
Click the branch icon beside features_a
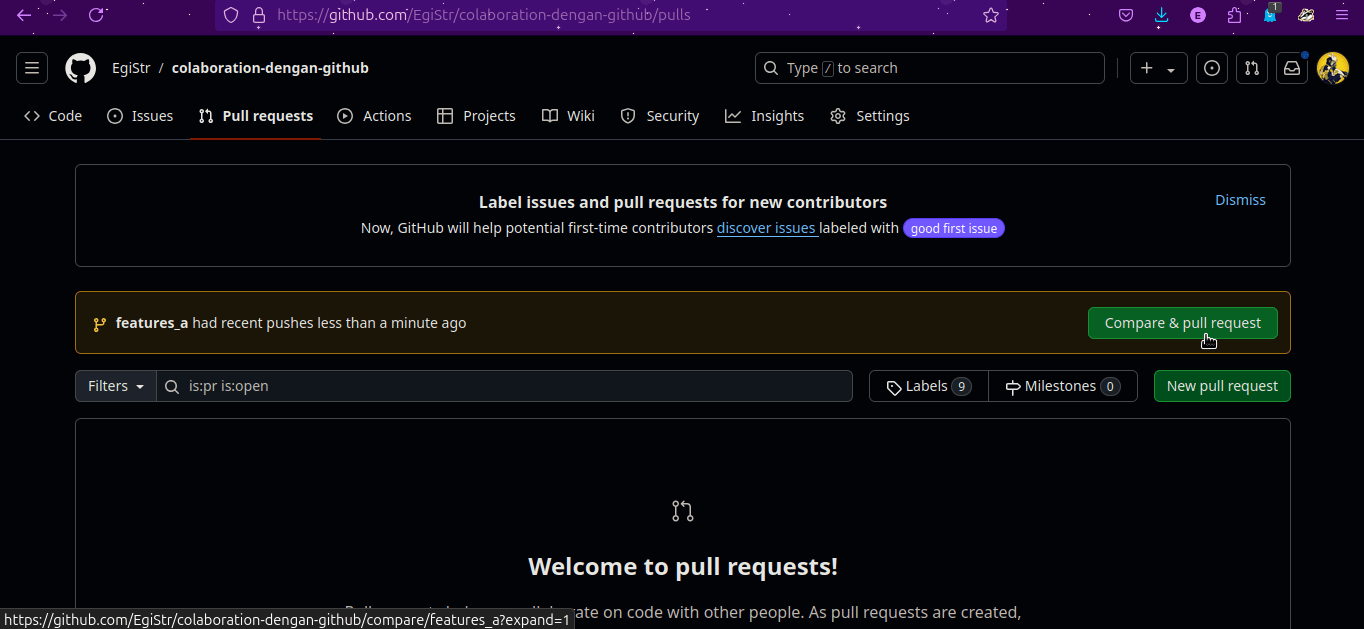(100, 324)
